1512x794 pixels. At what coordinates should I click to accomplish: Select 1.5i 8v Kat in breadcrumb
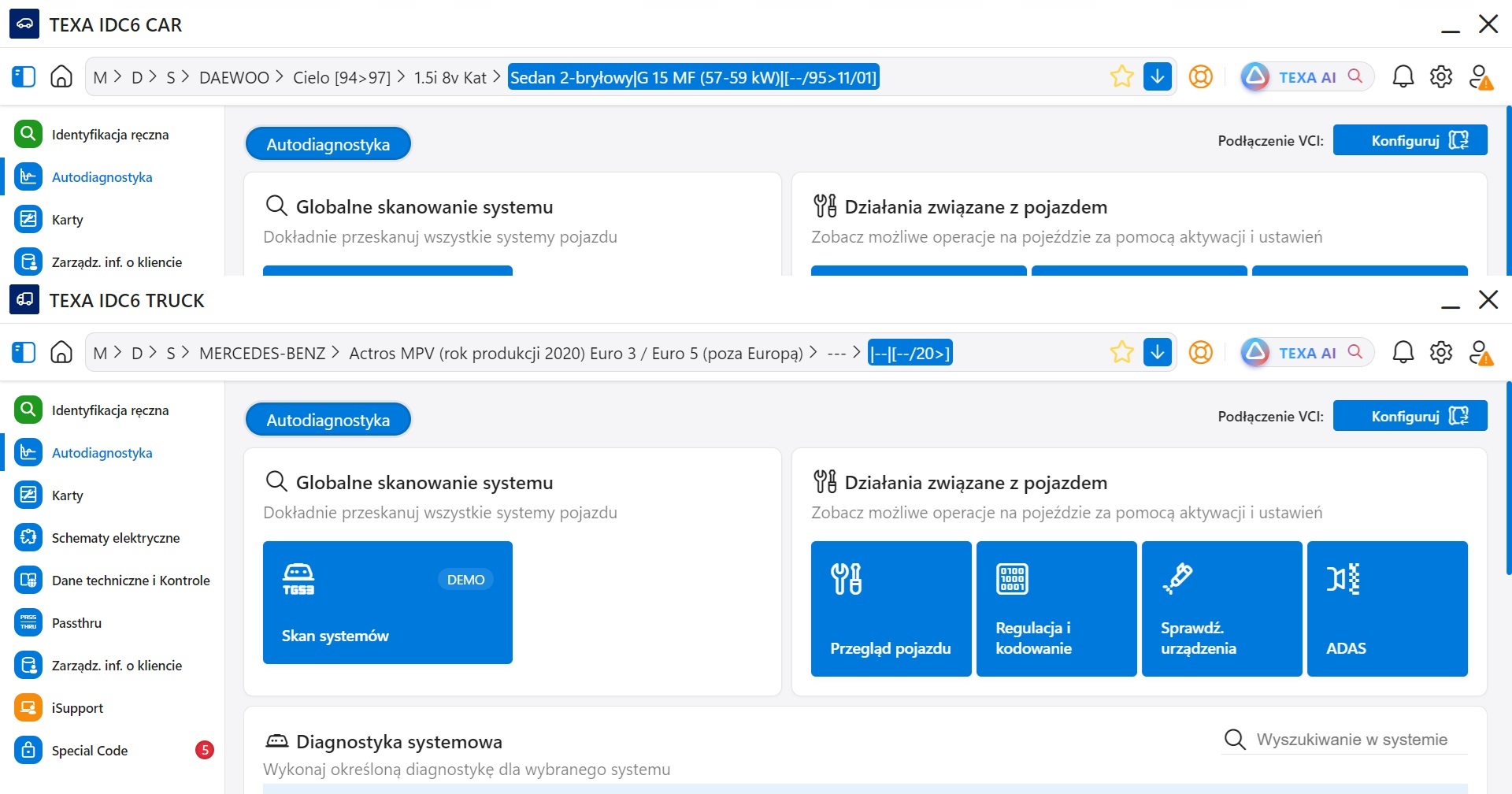[450, 77]
